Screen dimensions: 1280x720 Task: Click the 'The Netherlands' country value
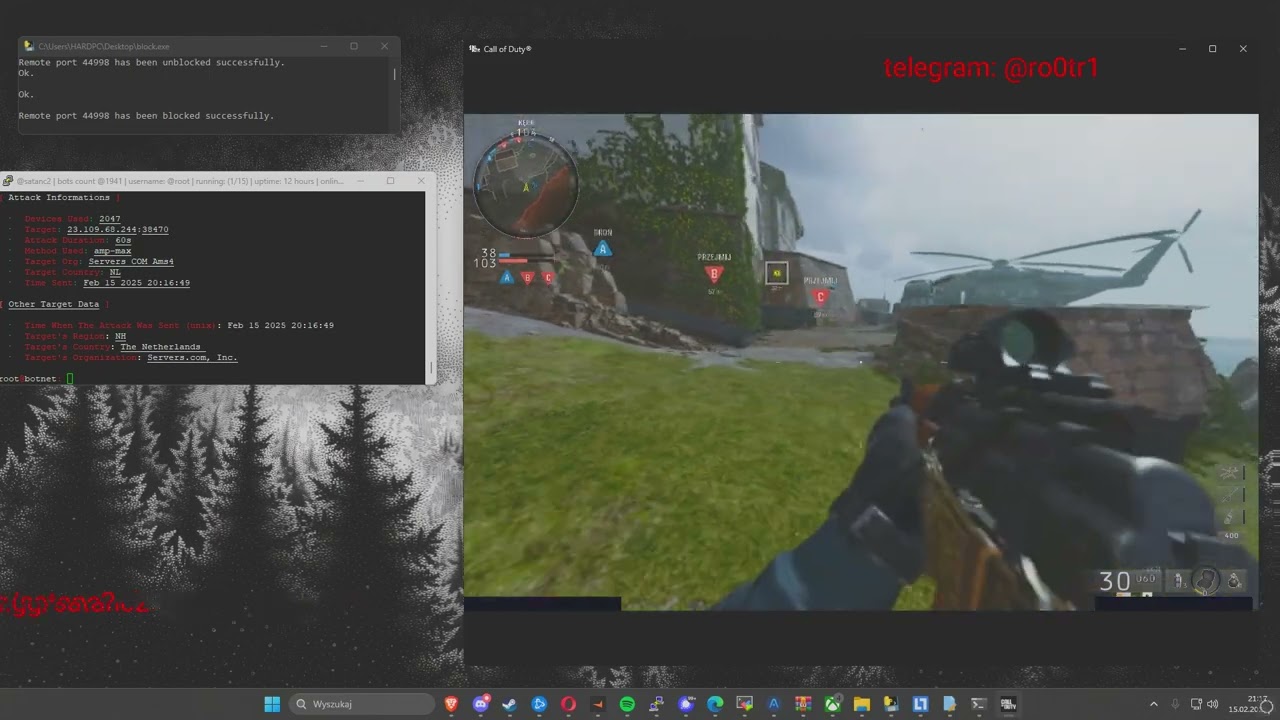160,347
